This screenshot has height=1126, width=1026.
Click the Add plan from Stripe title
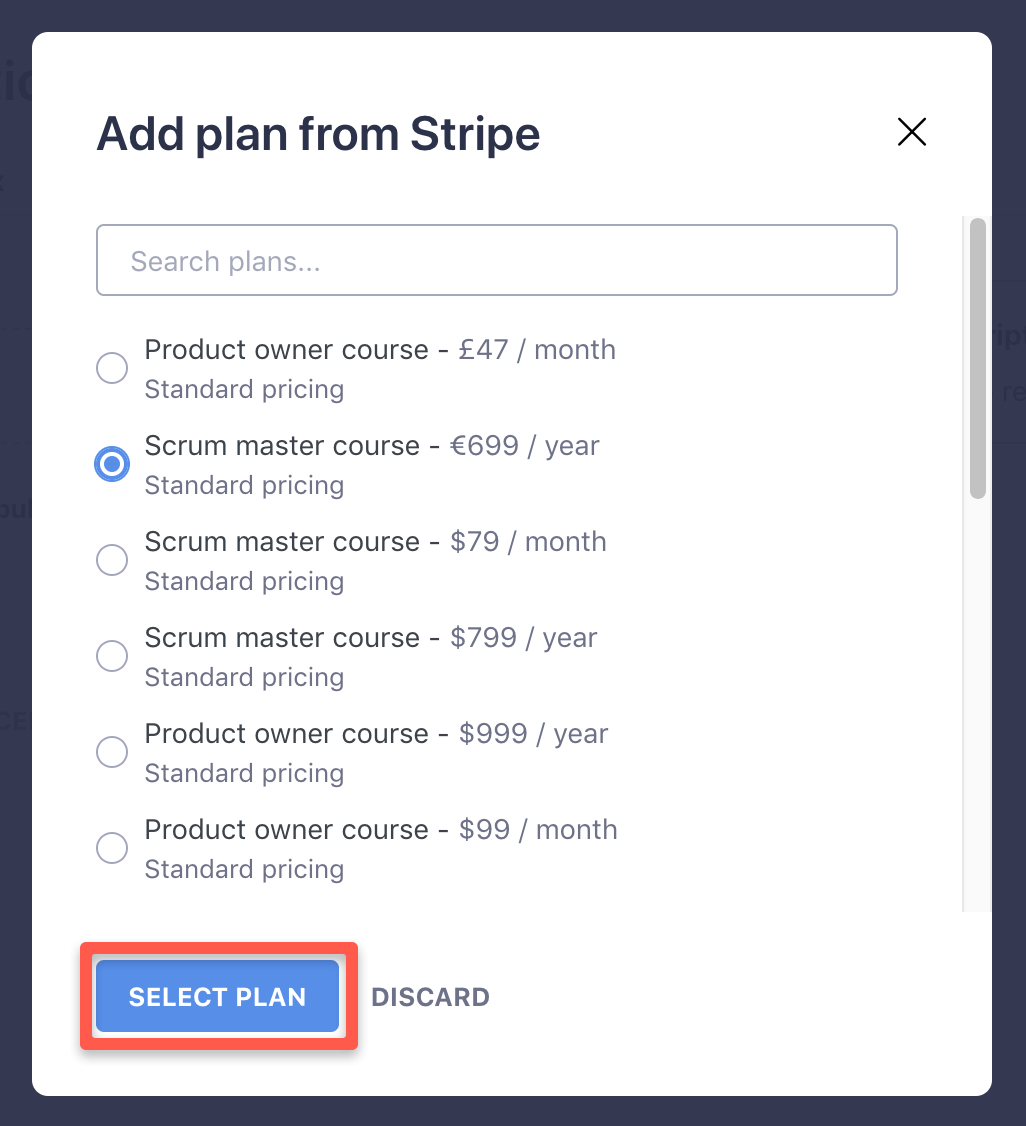pos(318,133)
